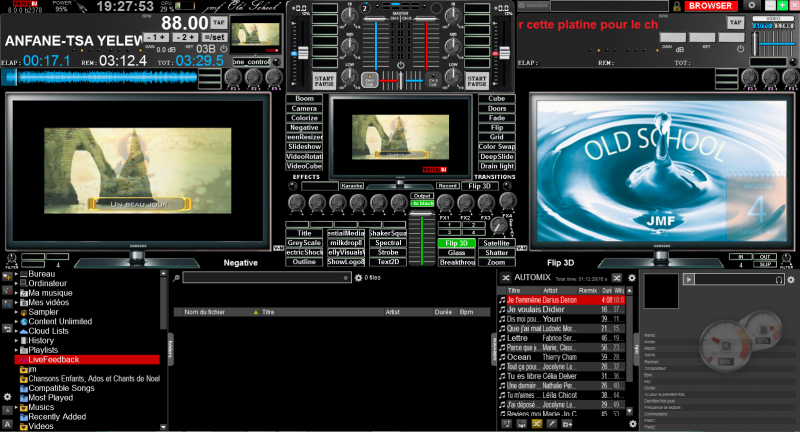Open the info panel settings gear
Viewport: 800px width, 432px height.
[x=791, y=279]
